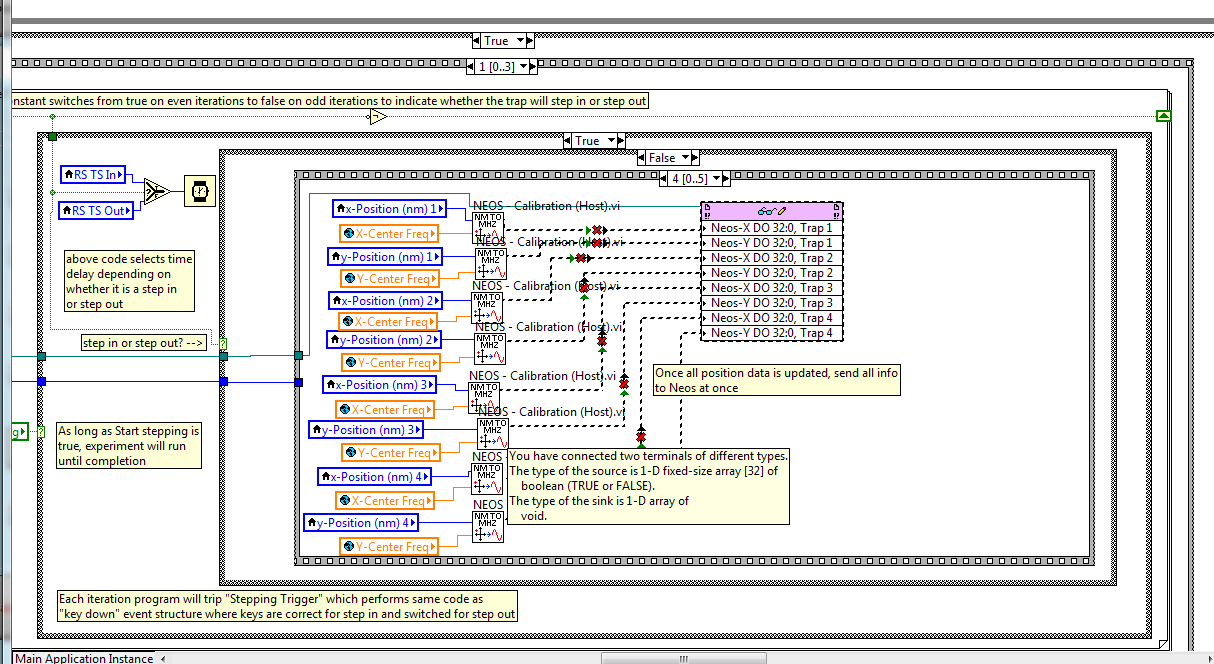Click the 'step in or step out? -->' comment label
The width and height of the screenshot is (1214, 664).
[x=144, y=343]
